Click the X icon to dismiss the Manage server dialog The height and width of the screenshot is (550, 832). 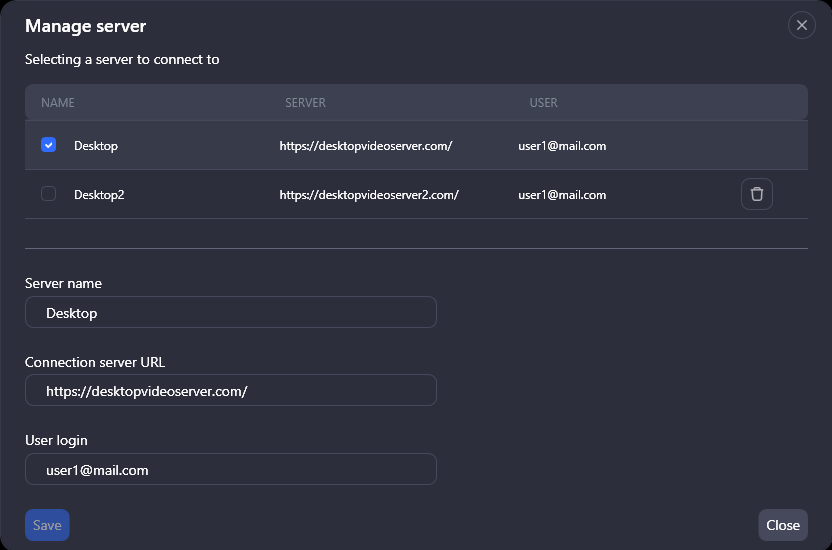click(x=802, y=25)
